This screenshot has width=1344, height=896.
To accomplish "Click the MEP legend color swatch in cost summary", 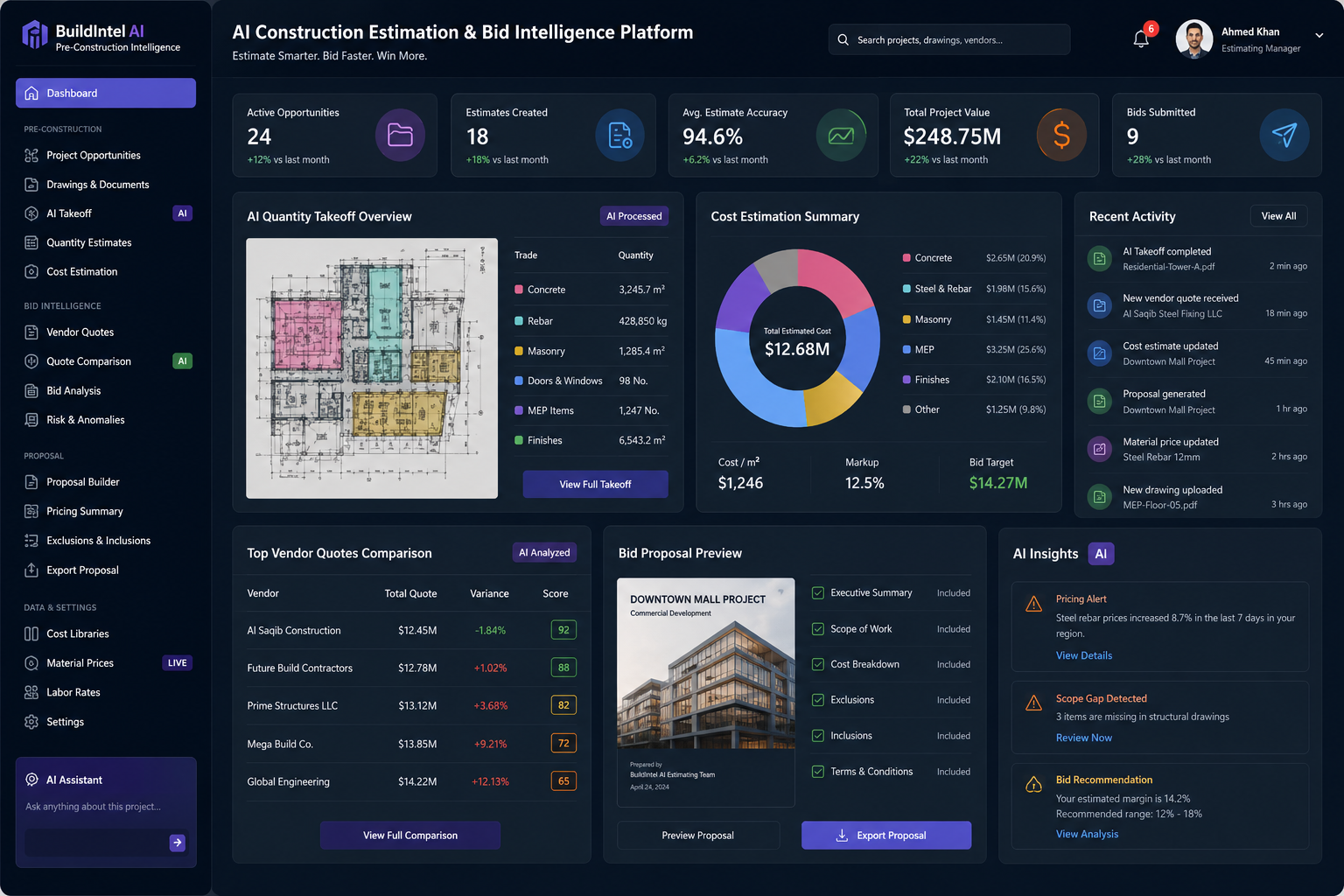I will click(906, 349).
